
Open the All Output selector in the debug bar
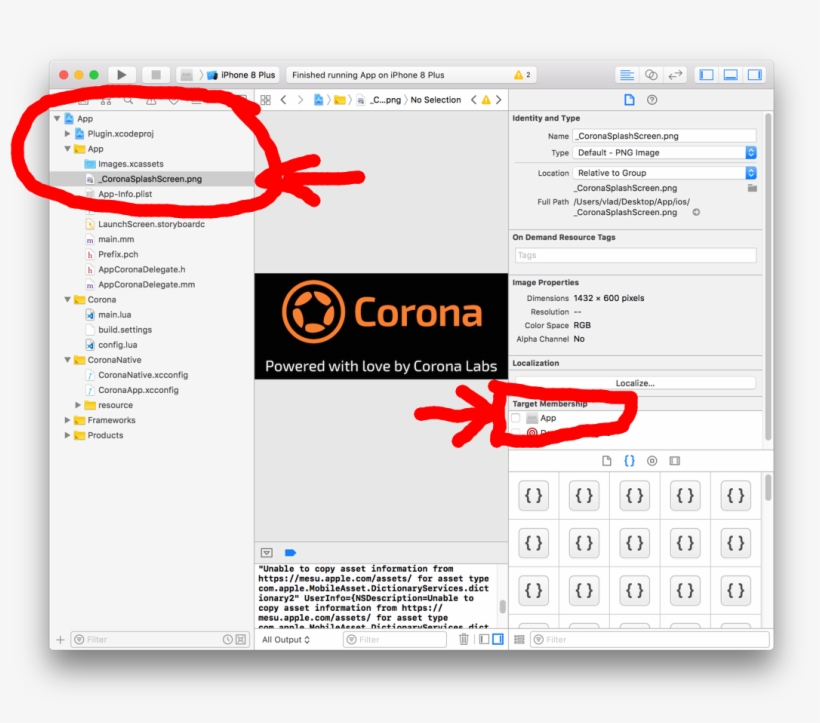tap(285, 640)
